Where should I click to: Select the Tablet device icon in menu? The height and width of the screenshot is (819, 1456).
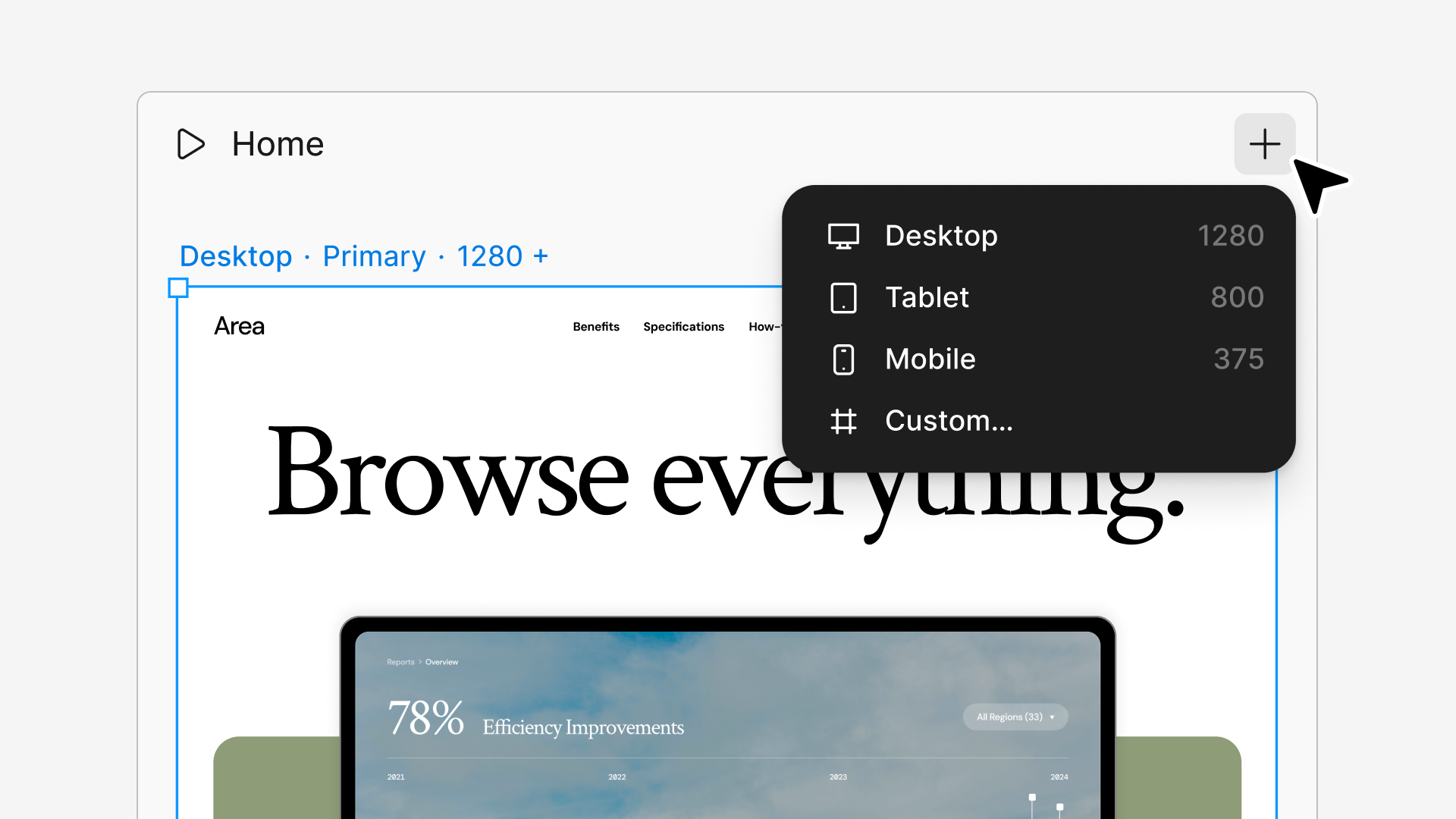[x=843, y=297]
